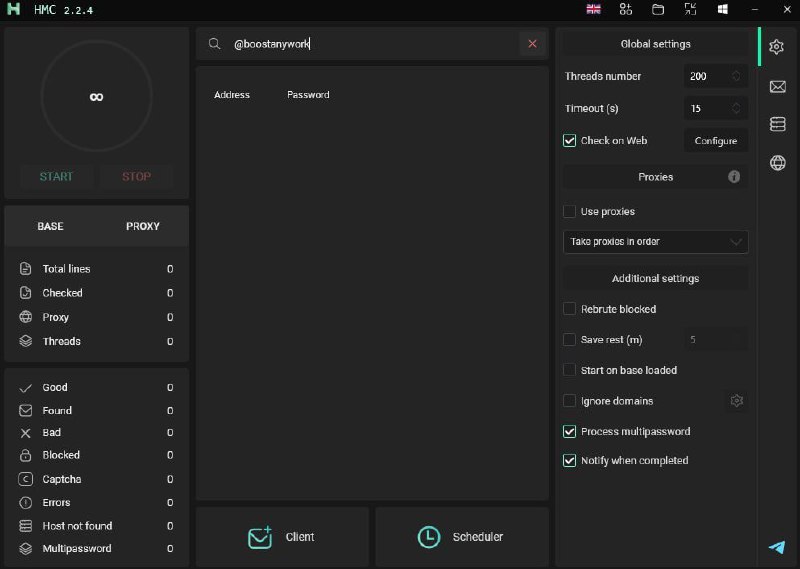
Task: Click the Multipassword layers icon
Action: pos(26,549)
